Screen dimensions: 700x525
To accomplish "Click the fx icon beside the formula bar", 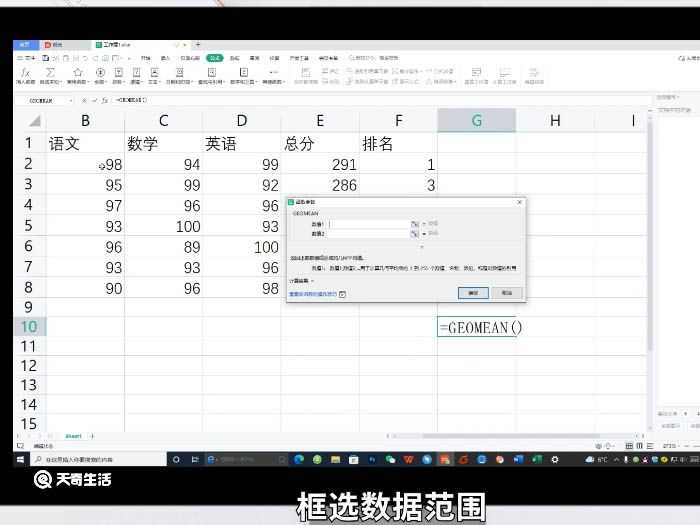I will pos(104,100).
